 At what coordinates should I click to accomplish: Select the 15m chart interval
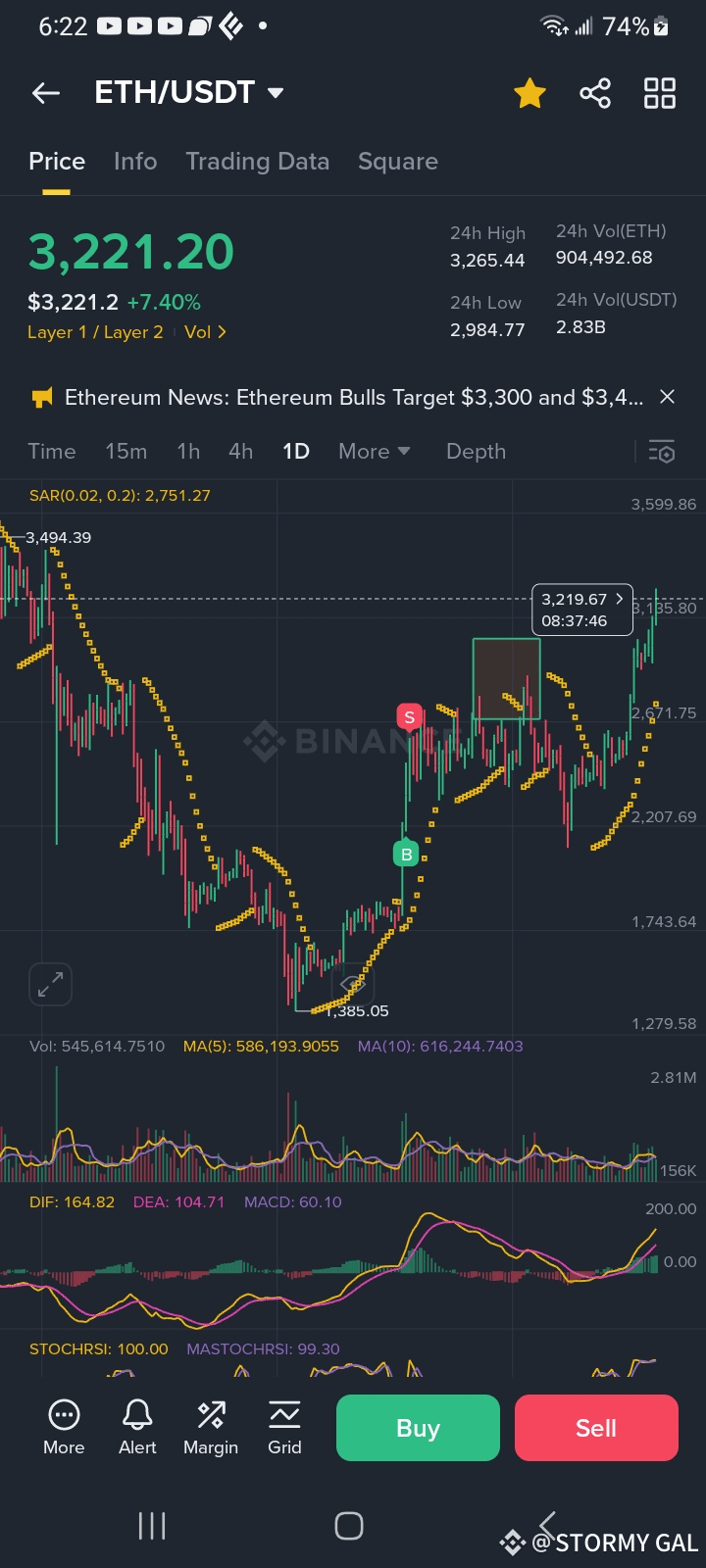(126, 452)
